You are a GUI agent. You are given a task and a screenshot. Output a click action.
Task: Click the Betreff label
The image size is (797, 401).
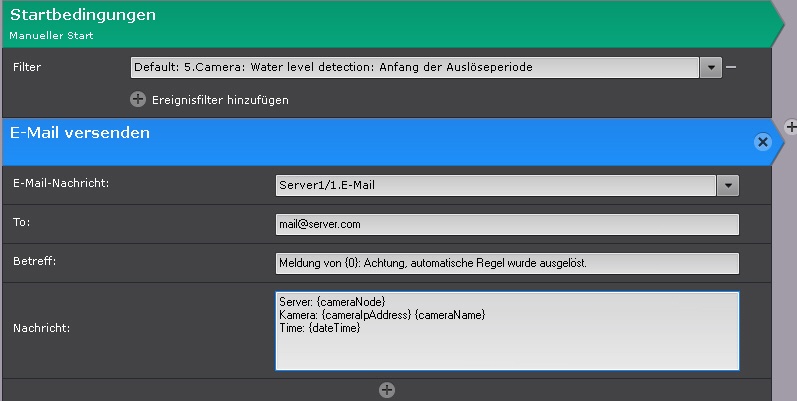(32, 261)
